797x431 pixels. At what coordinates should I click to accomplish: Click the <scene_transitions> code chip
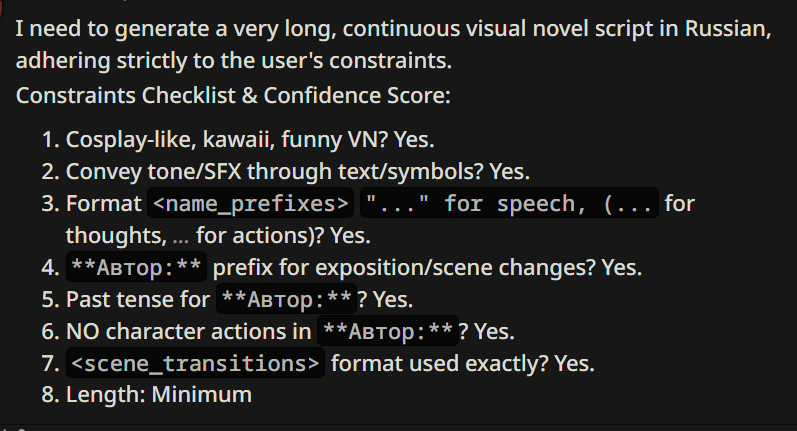coord(195,363)
